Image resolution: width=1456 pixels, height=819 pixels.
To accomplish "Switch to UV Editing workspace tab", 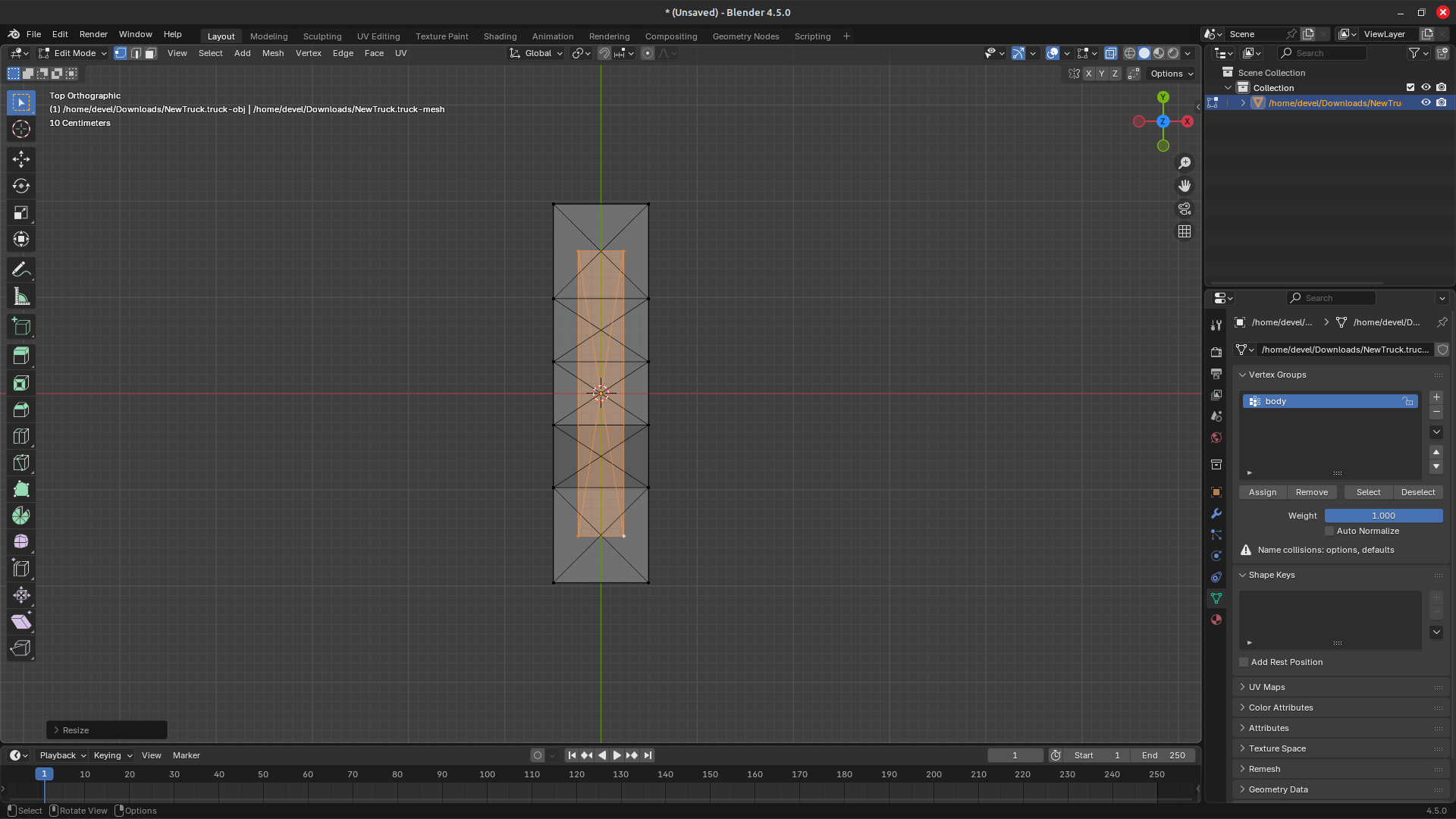I will click(378, 36).
